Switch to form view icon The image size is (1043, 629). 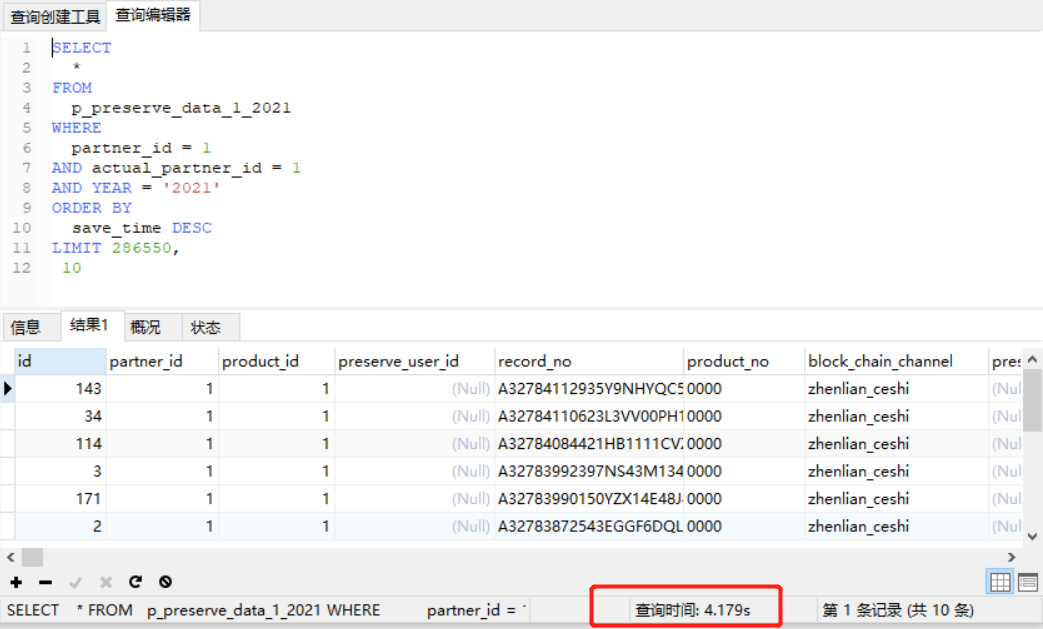coord(1028,582)
